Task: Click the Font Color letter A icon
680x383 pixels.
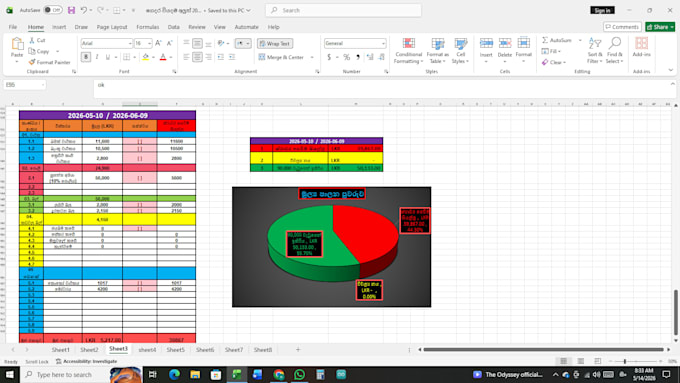Action: tap(163, 57)
